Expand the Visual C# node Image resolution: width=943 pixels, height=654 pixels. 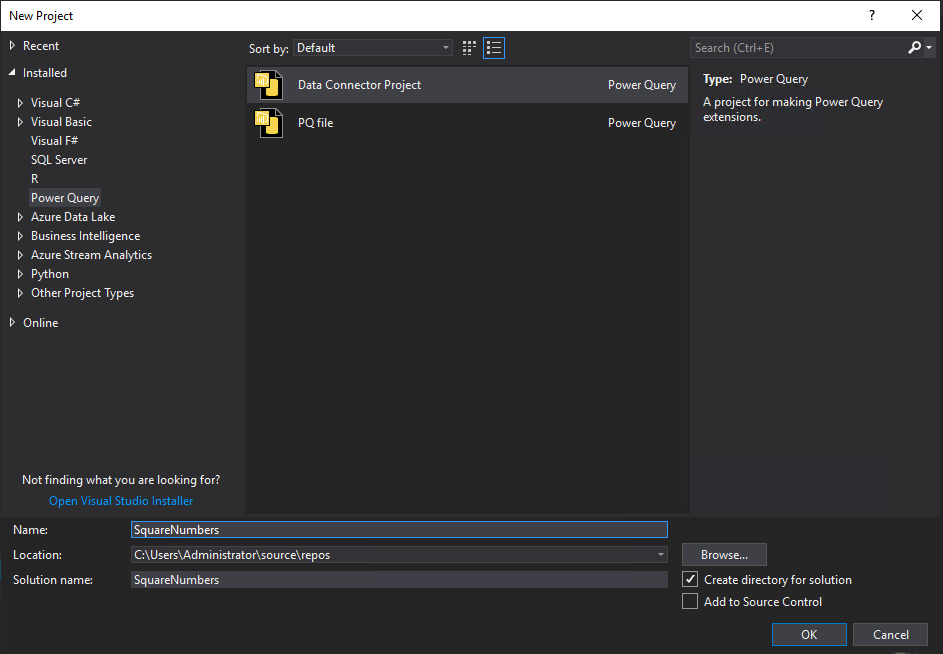20,103
